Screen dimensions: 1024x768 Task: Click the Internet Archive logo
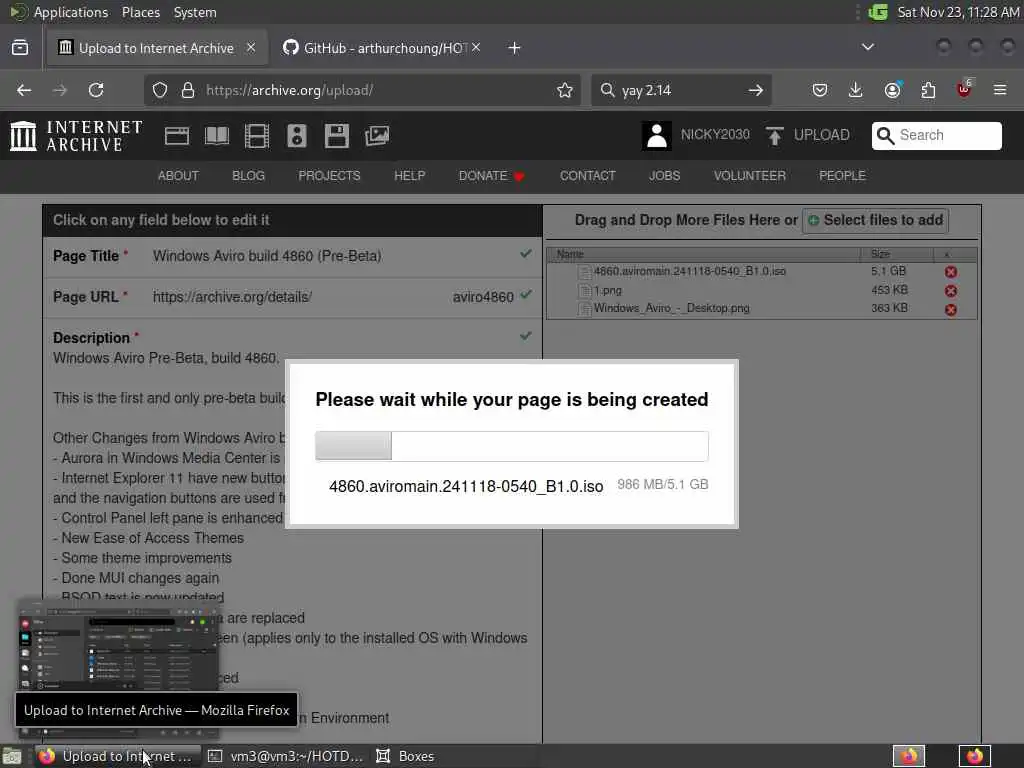[x=76, y=136]
